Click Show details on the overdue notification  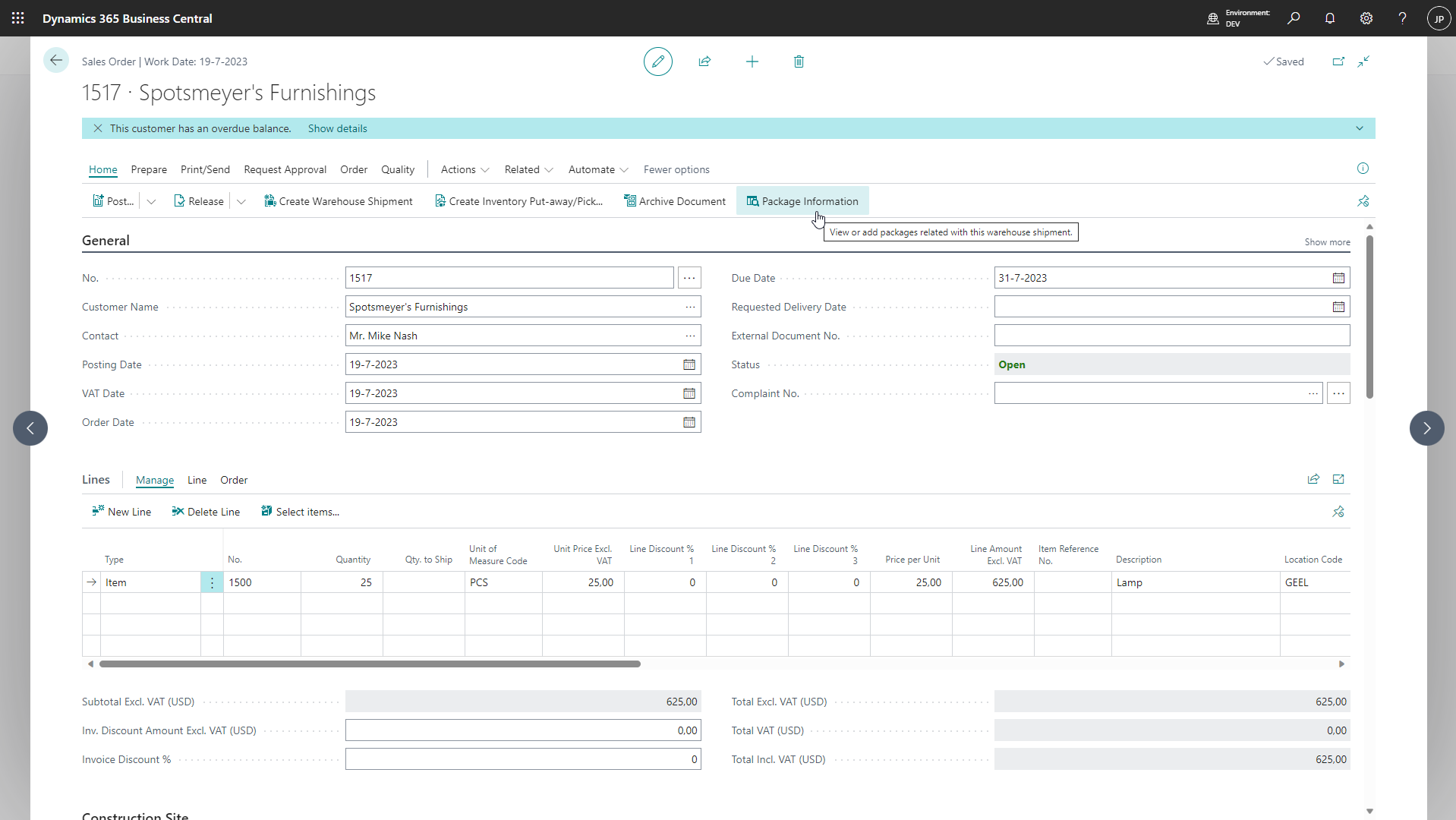point(338,128)
